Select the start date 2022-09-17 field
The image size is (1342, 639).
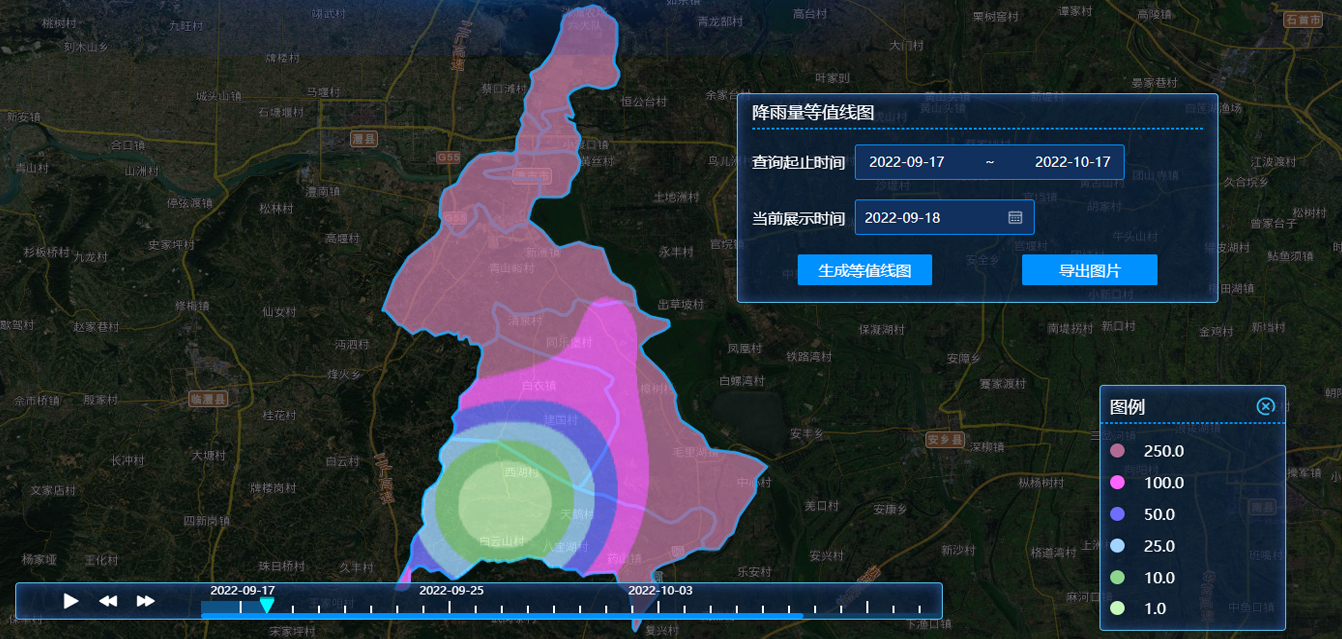click(907, 162)
